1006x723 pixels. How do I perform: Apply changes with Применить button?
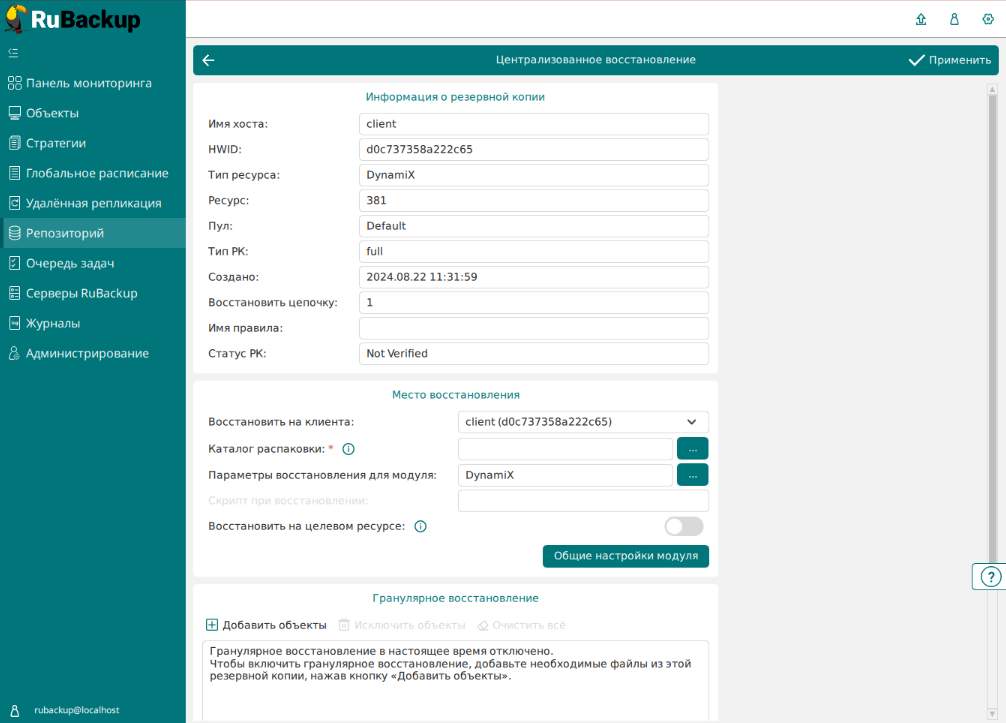949,60
